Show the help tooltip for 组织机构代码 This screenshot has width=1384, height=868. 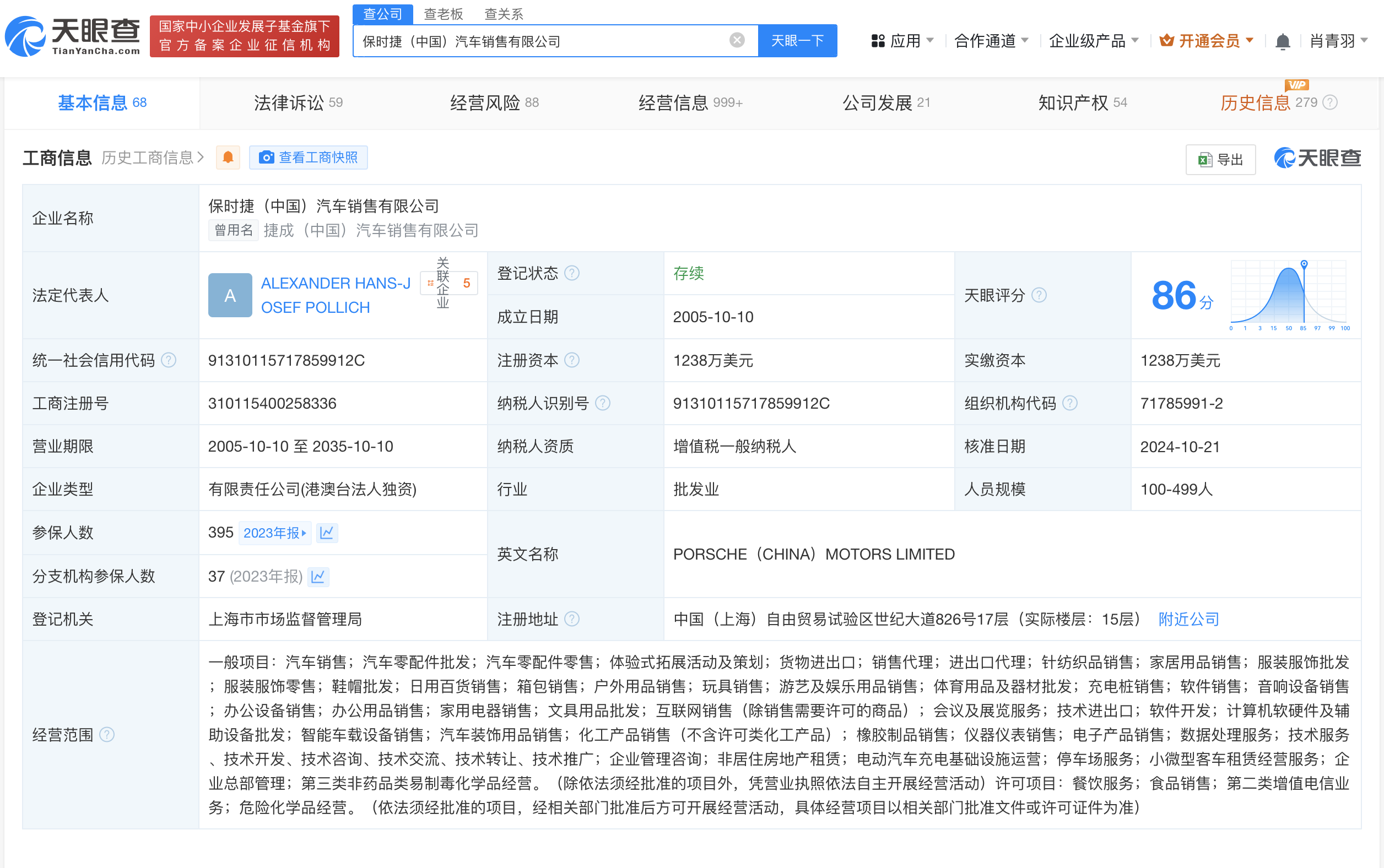pos(1070,403)
